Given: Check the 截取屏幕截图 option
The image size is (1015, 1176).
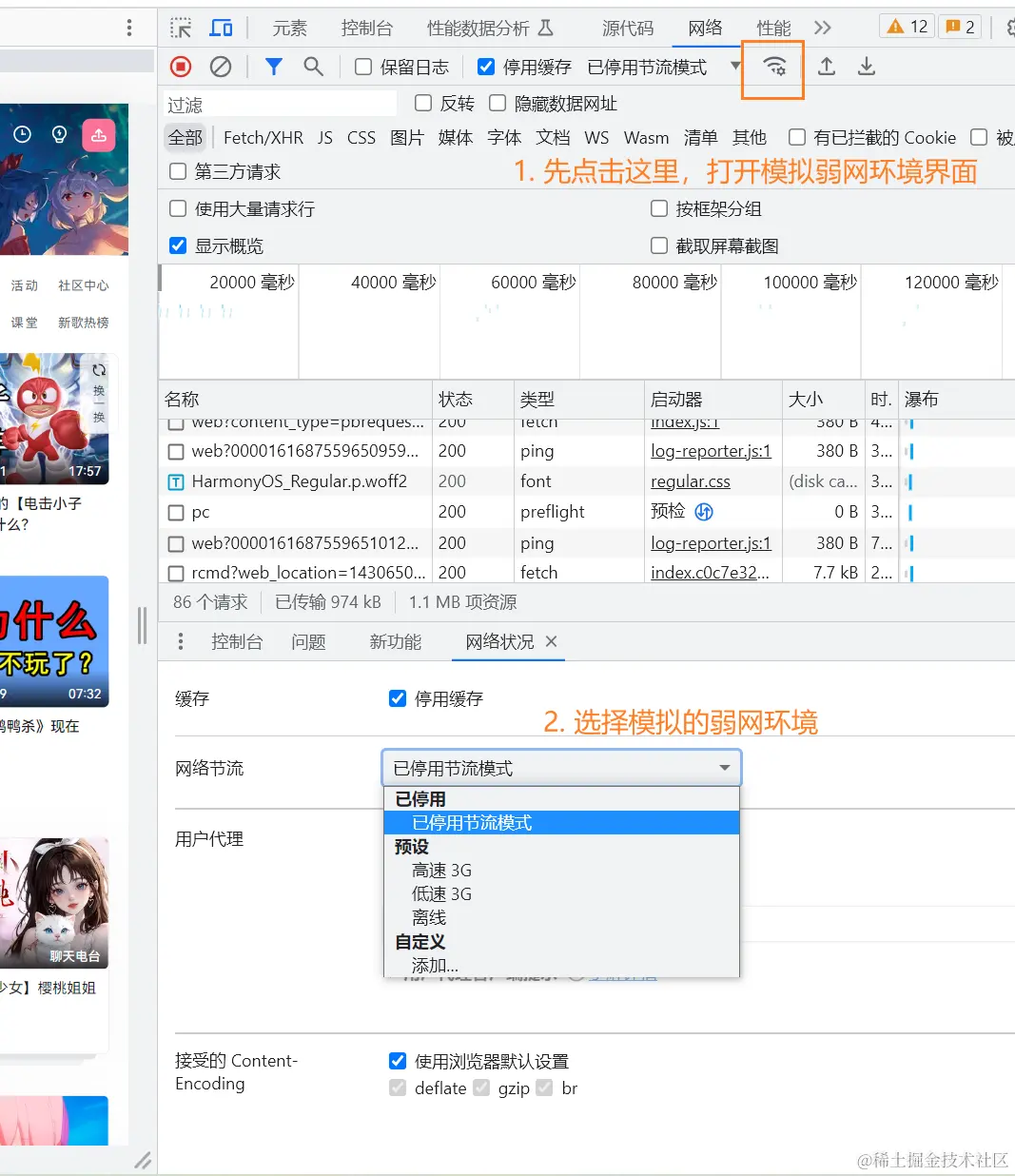Looking at the screenshot, I should click(658, 245).
